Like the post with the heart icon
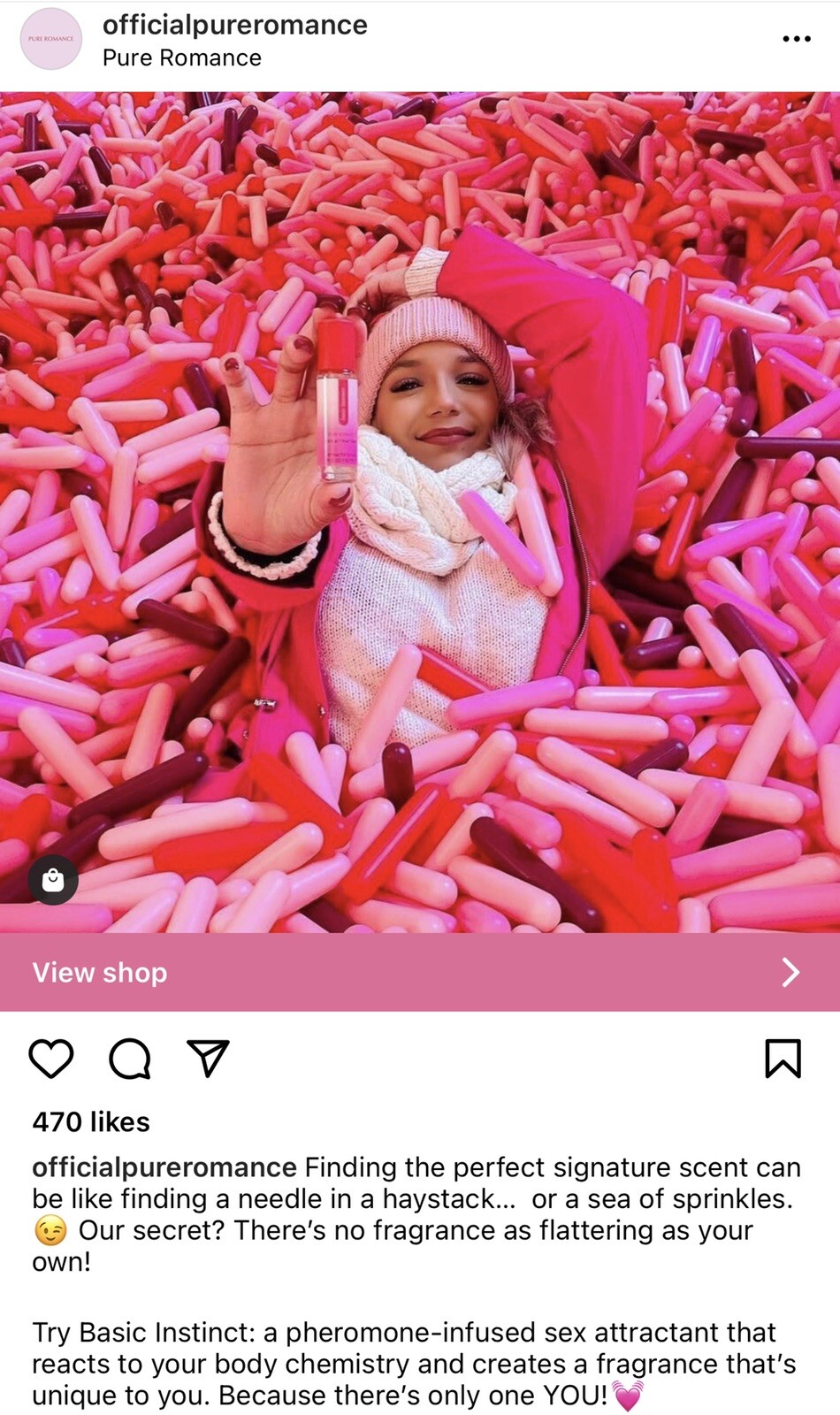Image resolution: width=840 pixels, height=1415 pixels. [51, 1059]
